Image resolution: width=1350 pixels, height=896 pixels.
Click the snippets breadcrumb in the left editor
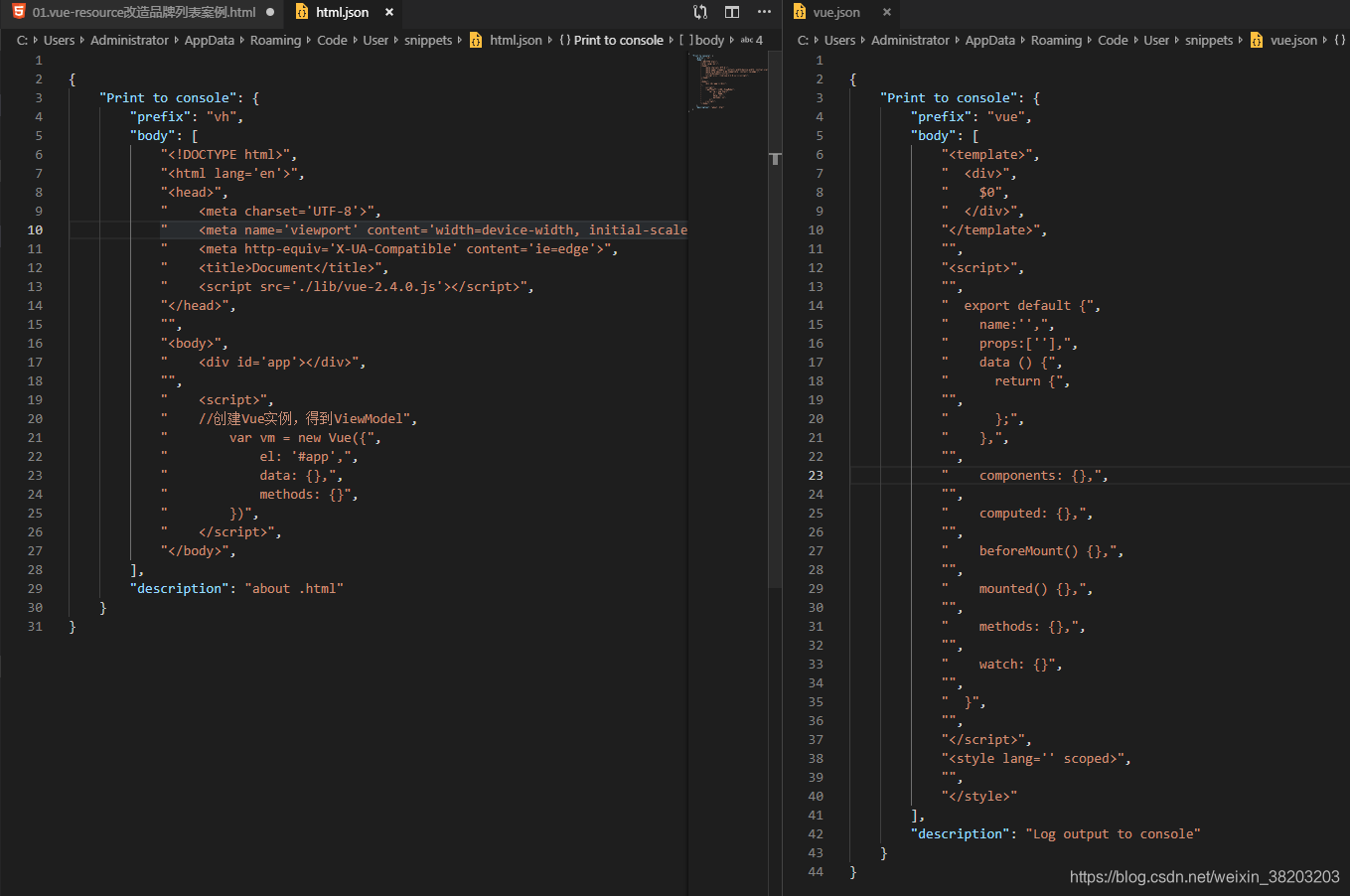point(428,40)
